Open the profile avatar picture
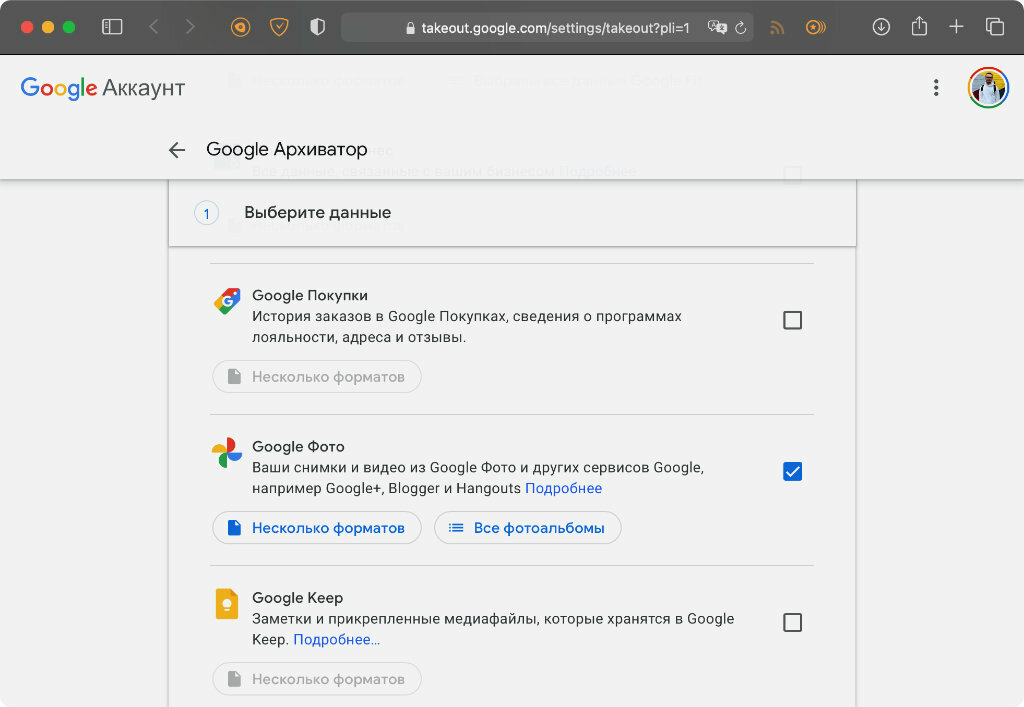This screenshot has height=707, width=1024. 988,87
